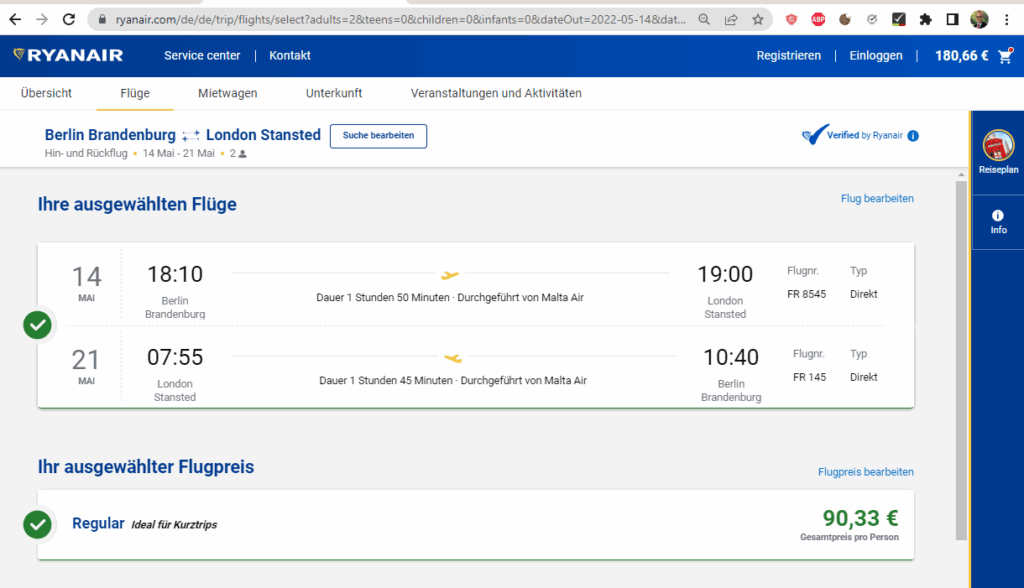Switch to the Mietwagen tab

click(x=227, y=93)
